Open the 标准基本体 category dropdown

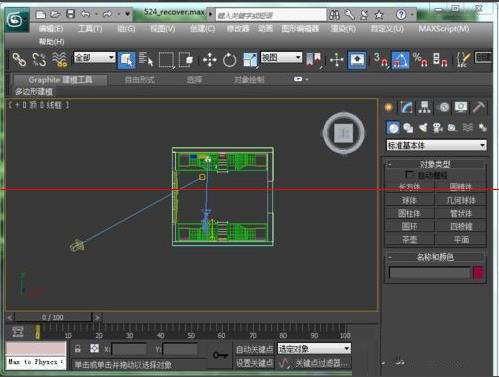436,145
